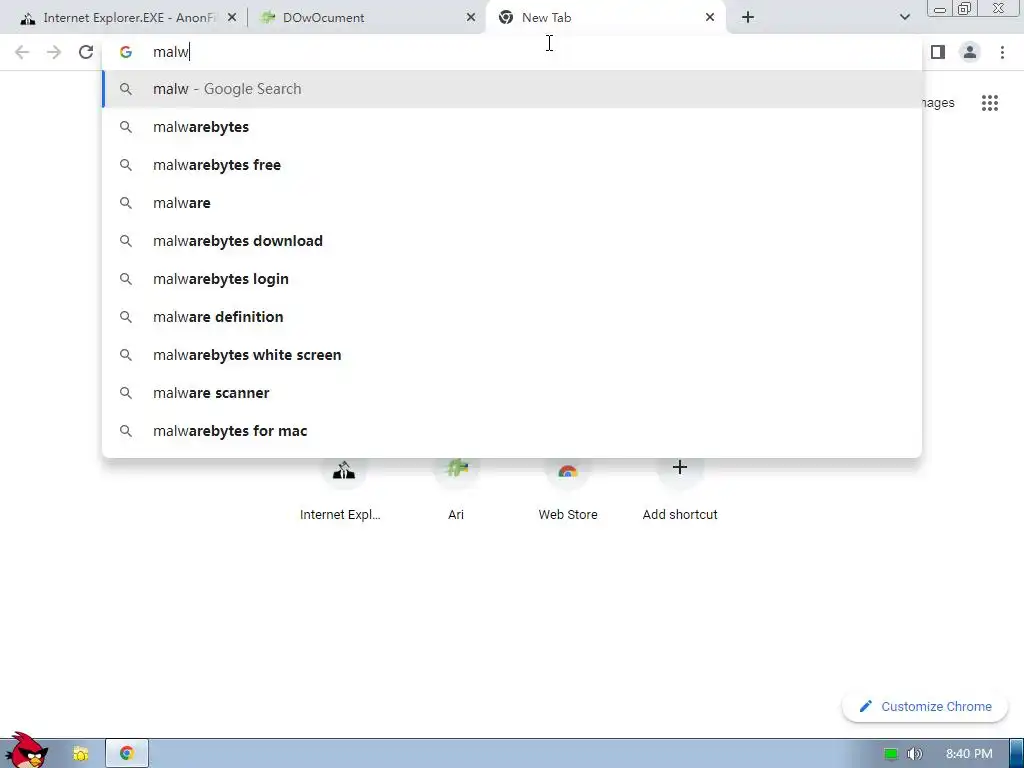Go back to previous page
Viewport: 1024px width, 768px height.
(22, 52)
